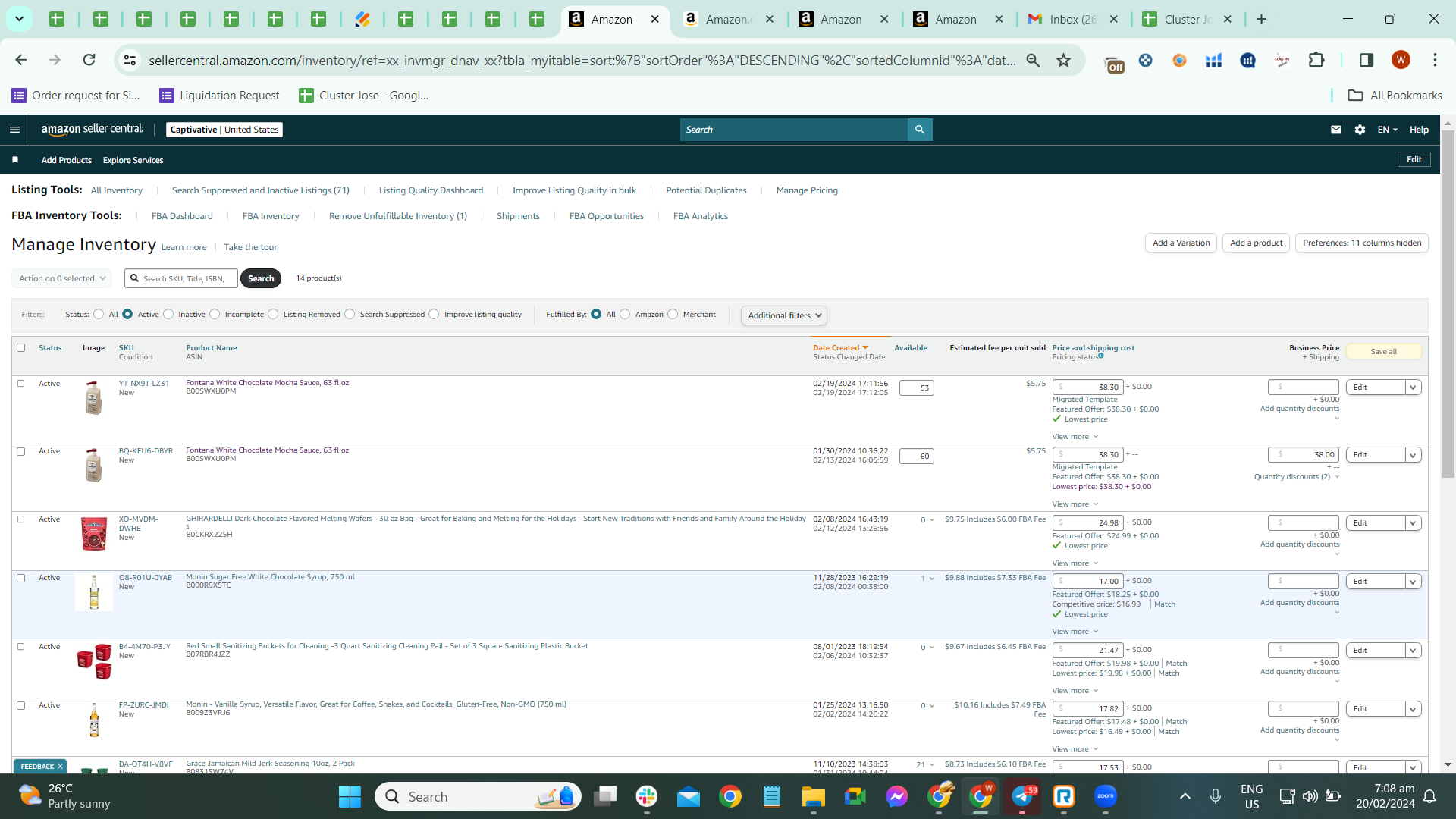The width and height of the screenshot is (1456, 819).
Task: Open File Explorer from the taskbar
Action: pos(814,797)
